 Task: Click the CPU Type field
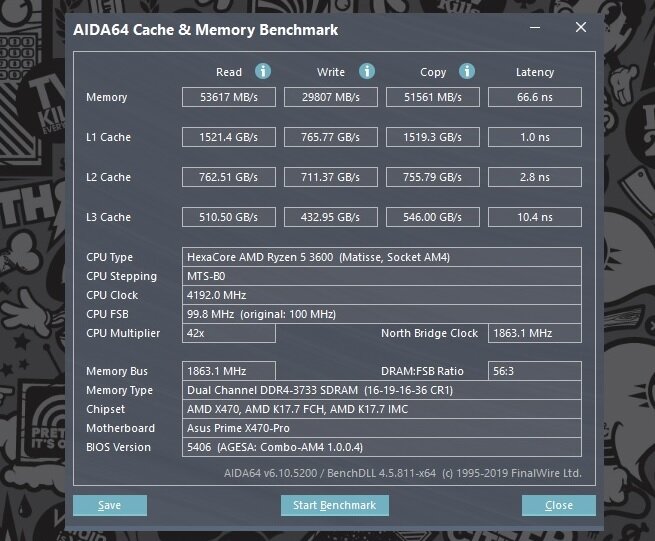click(x=382, y=257)
